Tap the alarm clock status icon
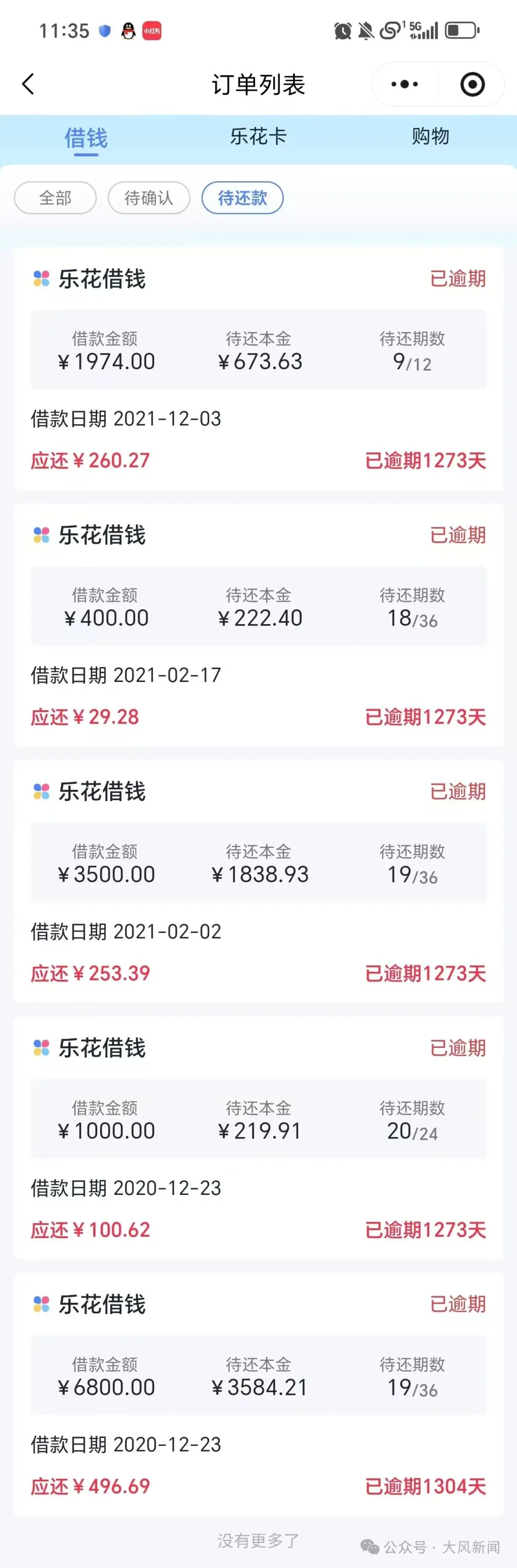The height and width of the screenshot is (1568, 517). click(342, 31)
